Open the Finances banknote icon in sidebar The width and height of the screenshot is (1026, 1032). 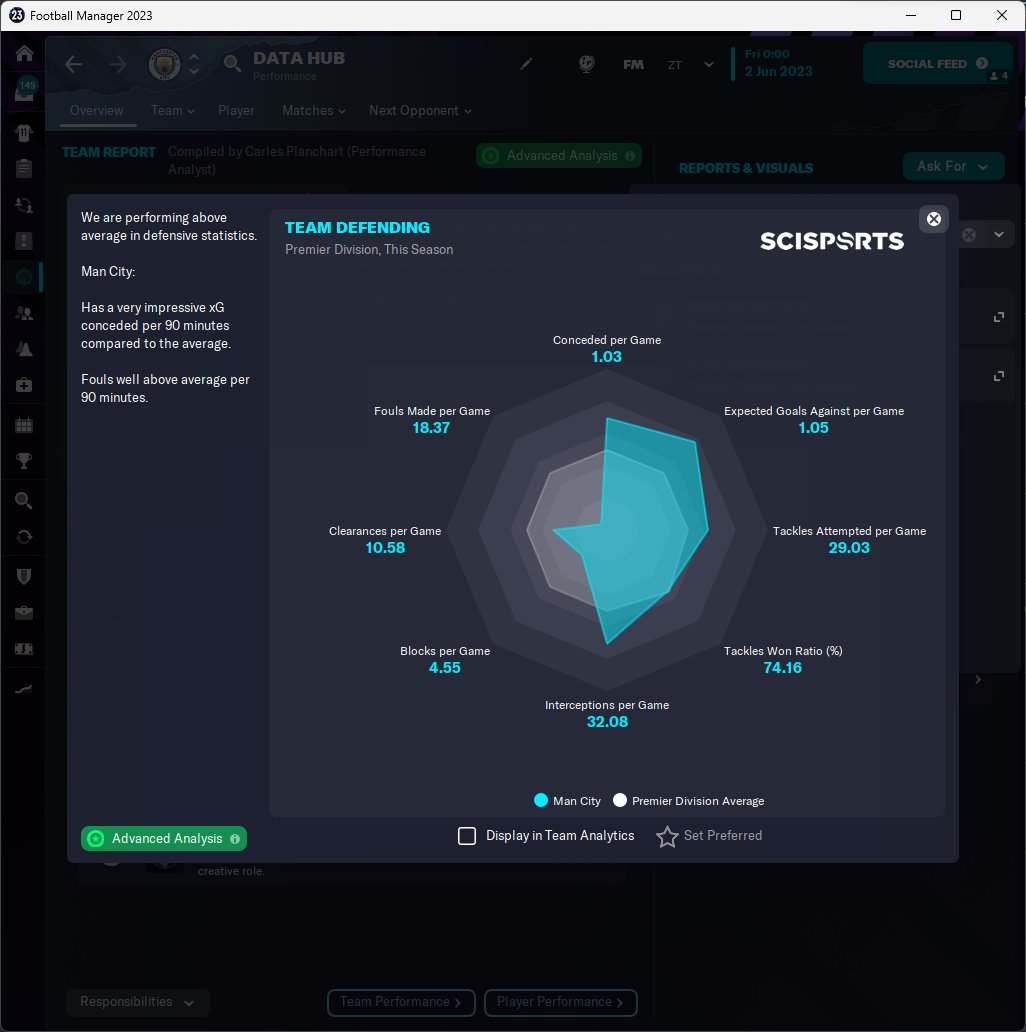pos(24,649)
